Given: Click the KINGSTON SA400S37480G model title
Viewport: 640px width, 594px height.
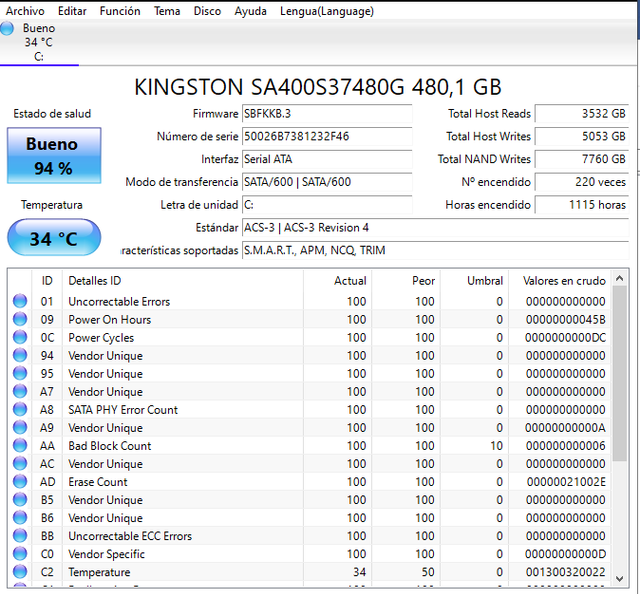Looking at the screenshot, I should pos(318,87).
